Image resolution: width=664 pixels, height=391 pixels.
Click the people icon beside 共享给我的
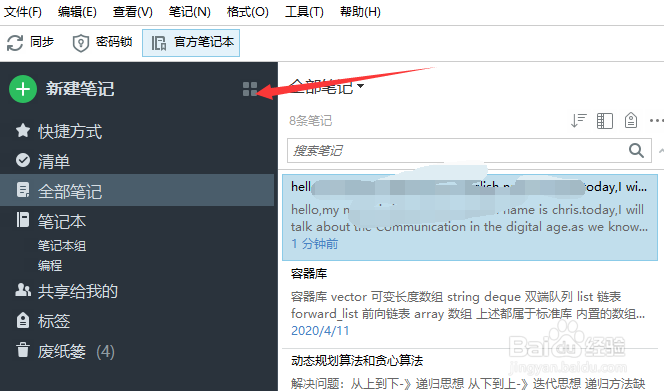click(23, 290)
